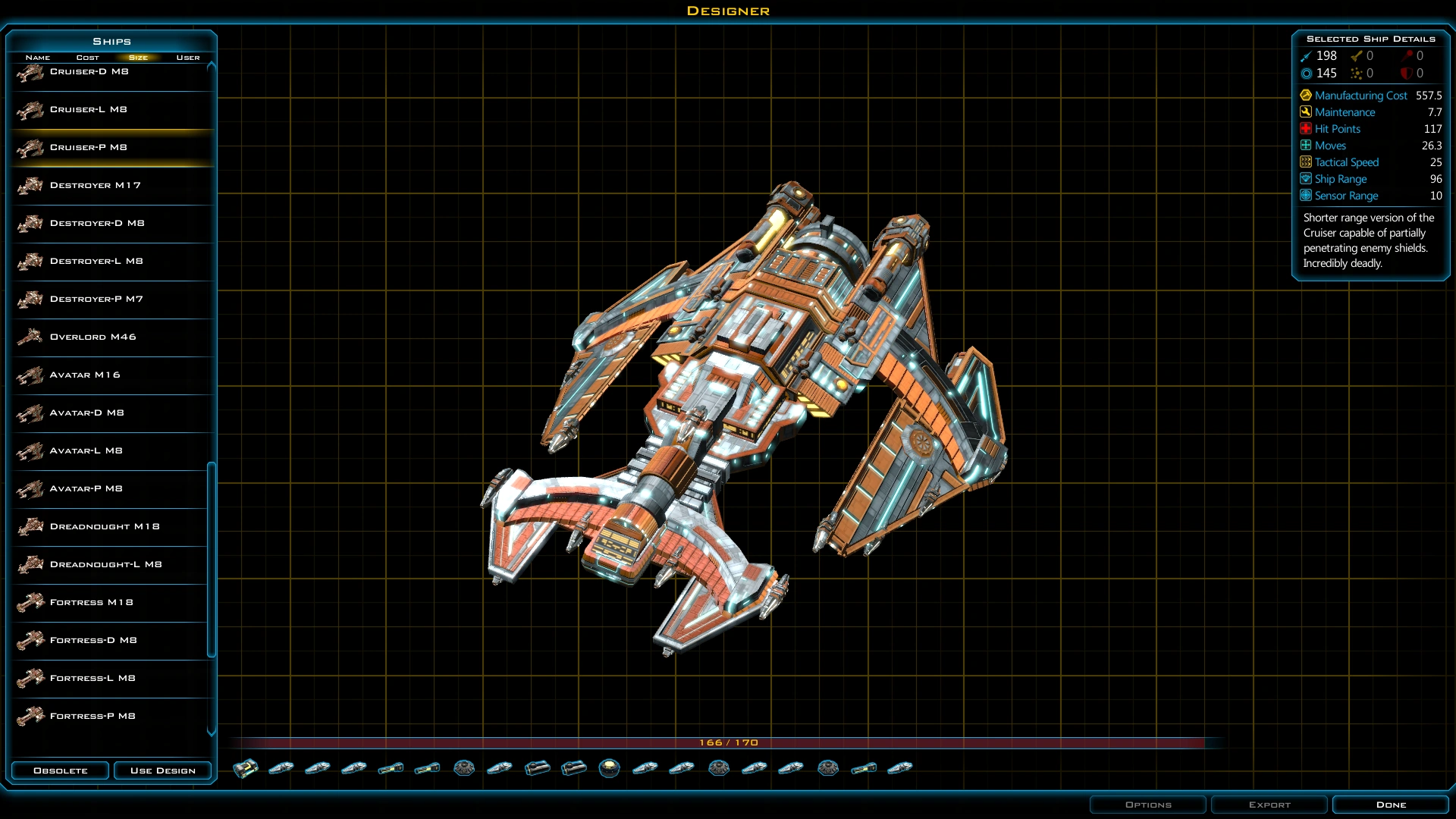Click the Sensor Range icon
Viewport: 1456px width, 819px height.
pos(1306,196)
